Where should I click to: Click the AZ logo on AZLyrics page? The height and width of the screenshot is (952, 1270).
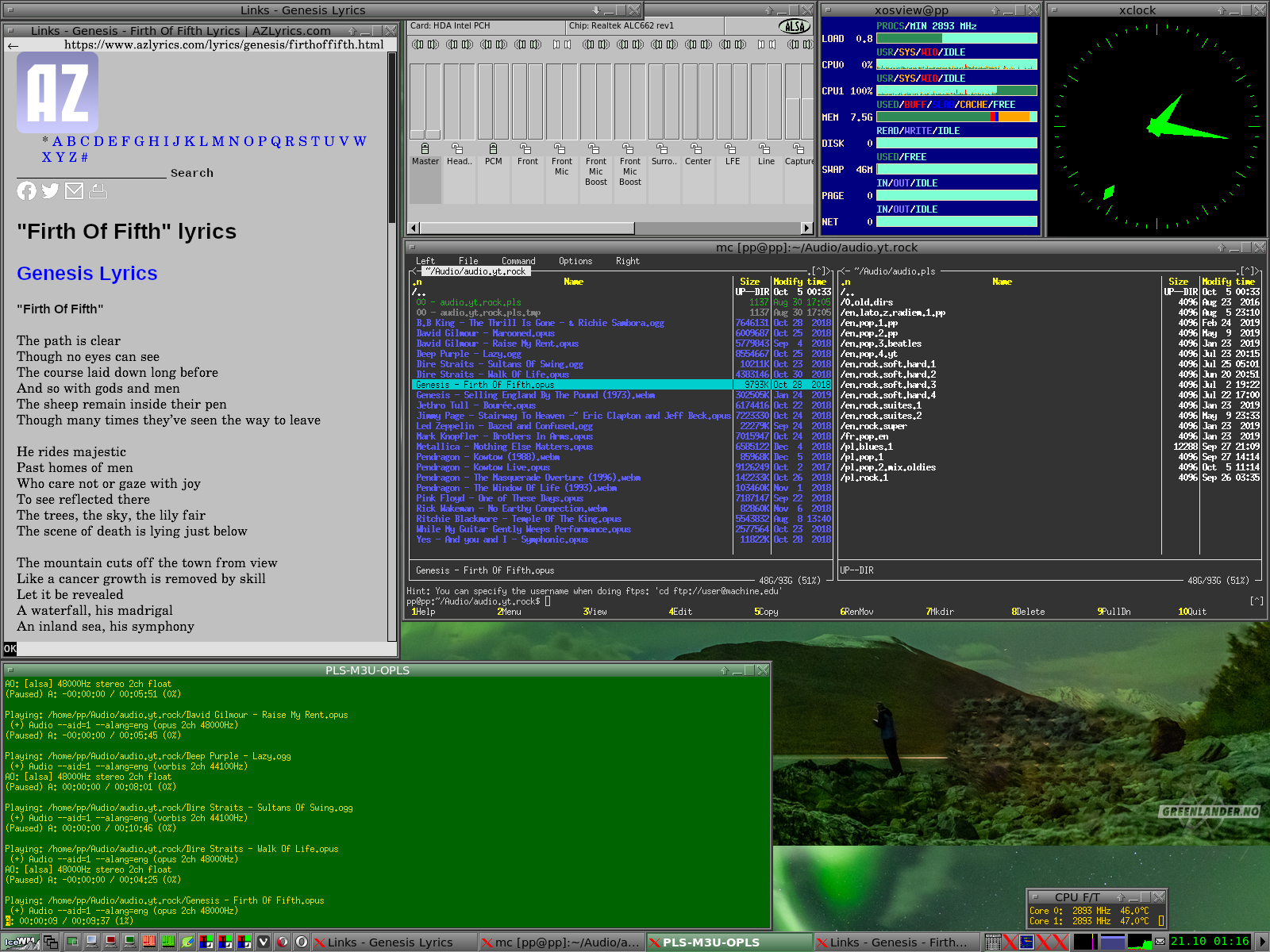(57, 93)
